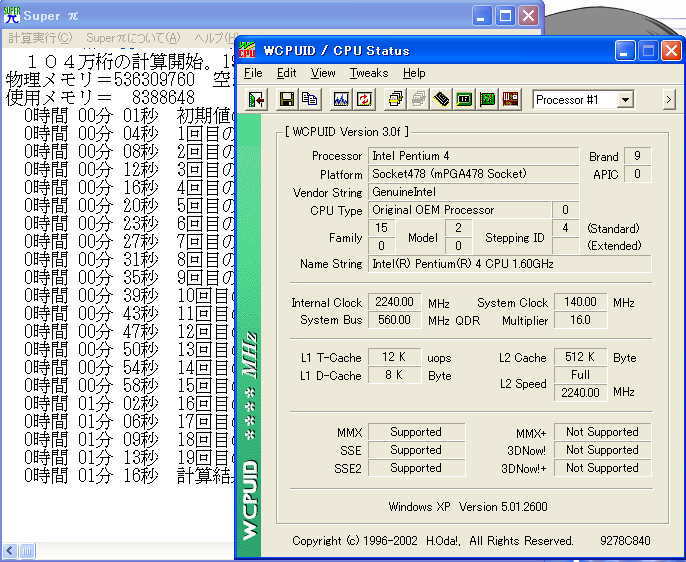Click the Save floppy disk icon

(287, 100)
